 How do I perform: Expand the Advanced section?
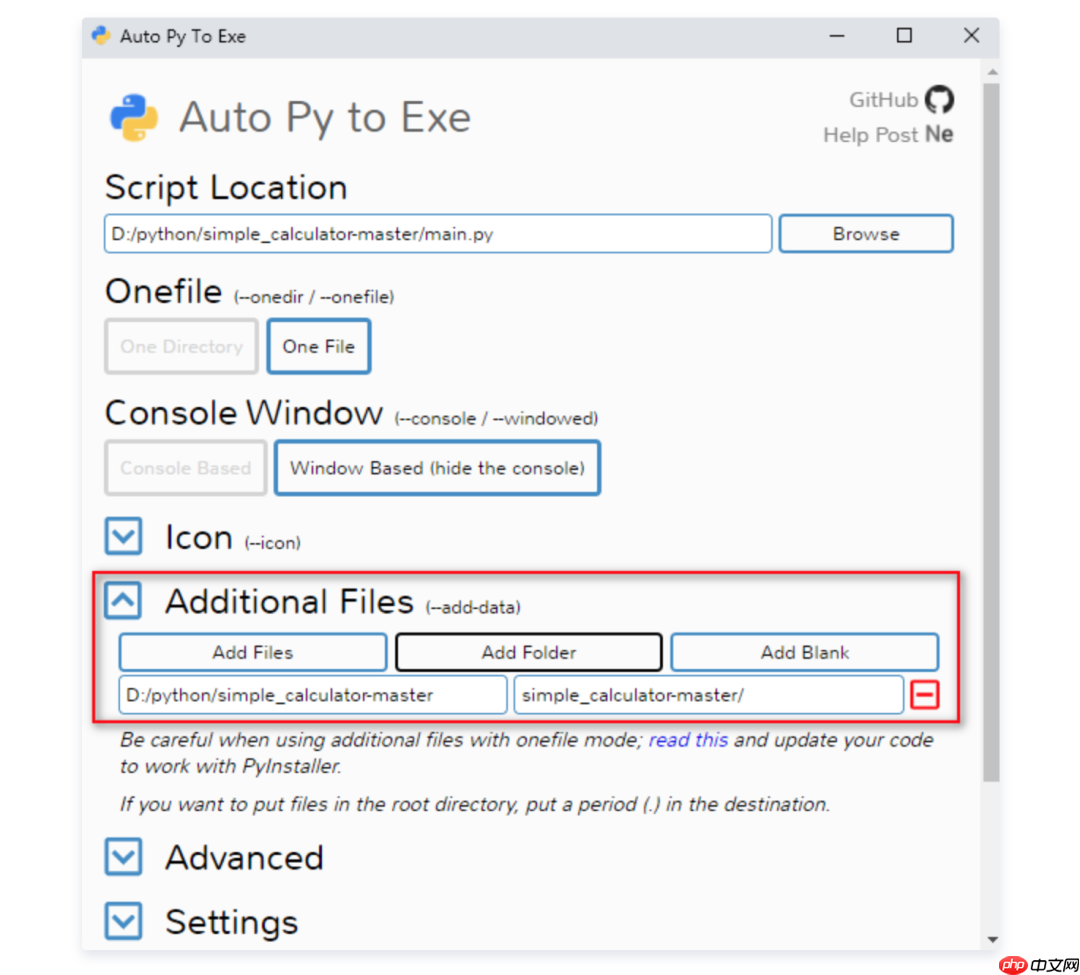pyautogui.click(x=122, y=857)
